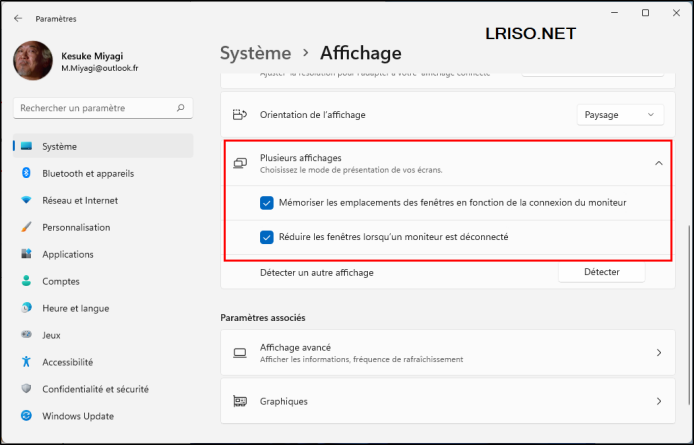Select Heure et langue menu item
Screen dimensions: 694x445
(75, 308)
